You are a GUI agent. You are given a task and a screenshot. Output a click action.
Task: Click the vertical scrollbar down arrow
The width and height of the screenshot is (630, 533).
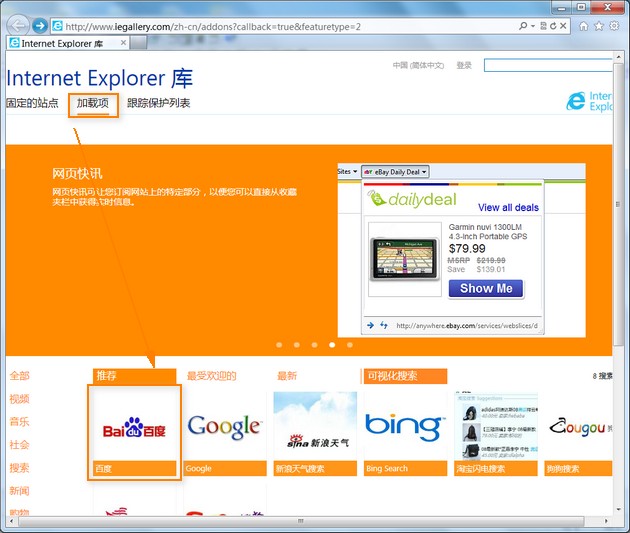(x=618, y=509)
